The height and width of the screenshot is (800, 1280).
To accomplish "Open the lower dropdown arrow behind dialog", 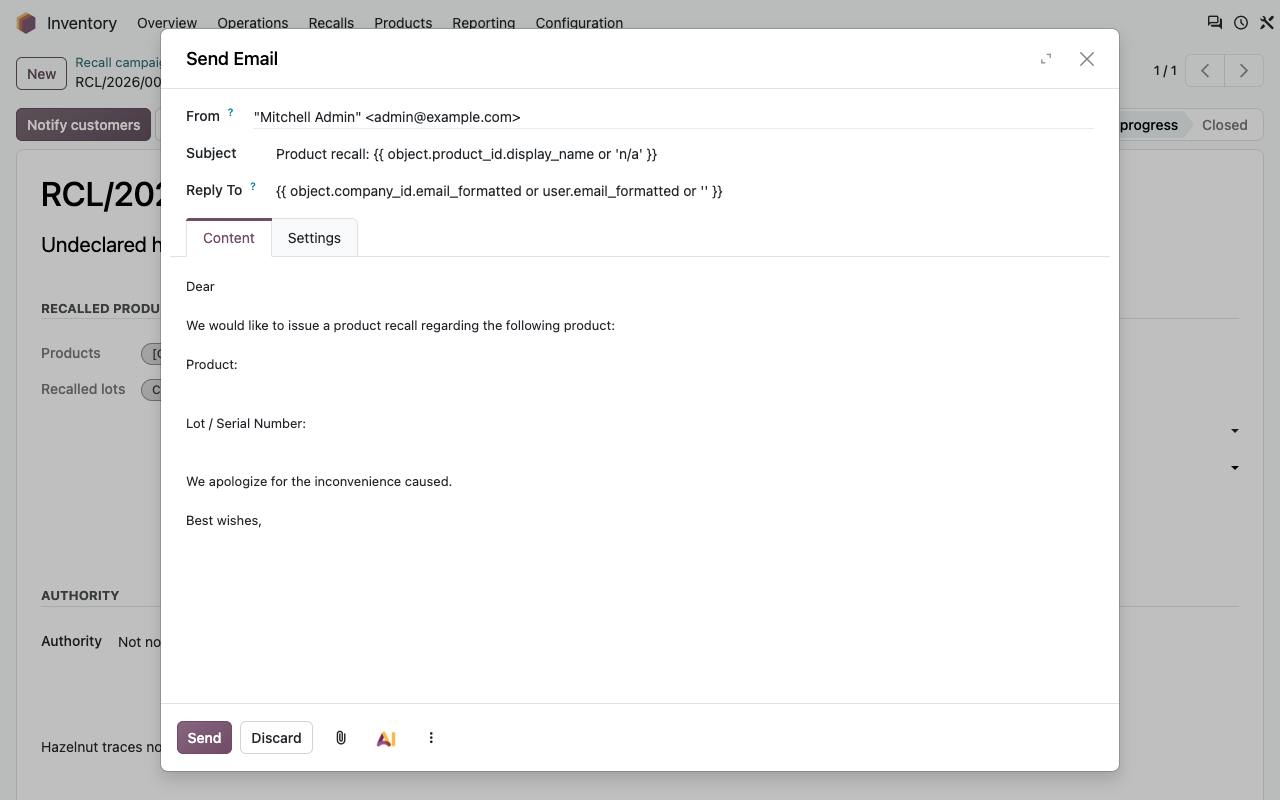I will [1235, 468].
